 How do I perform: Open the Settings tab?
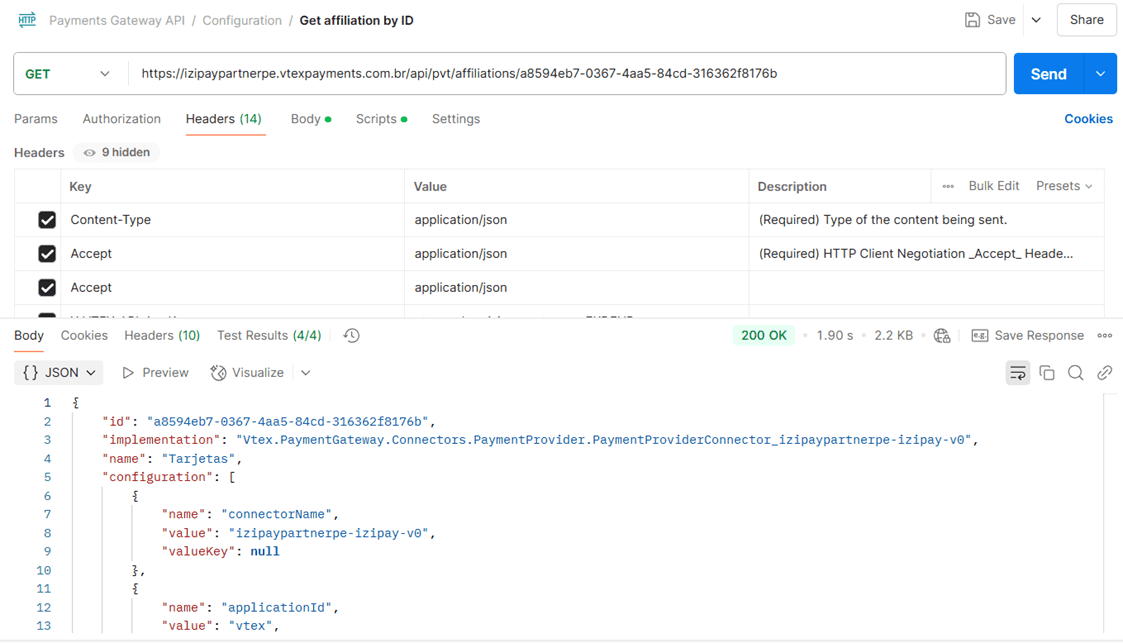tap(456, 119)
